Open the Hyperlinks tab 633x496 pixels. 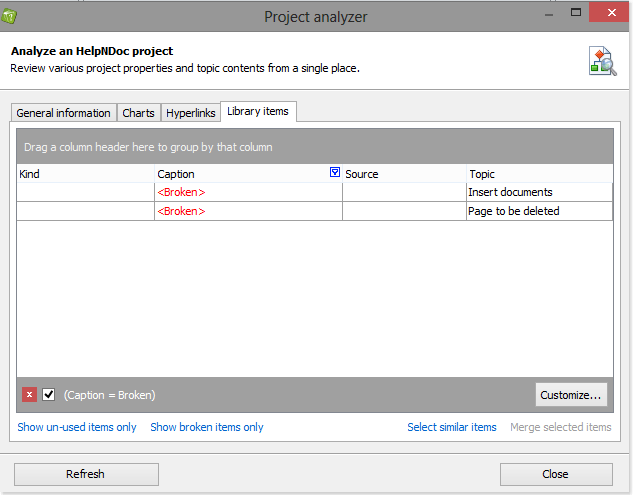click(x=191, y=113)
